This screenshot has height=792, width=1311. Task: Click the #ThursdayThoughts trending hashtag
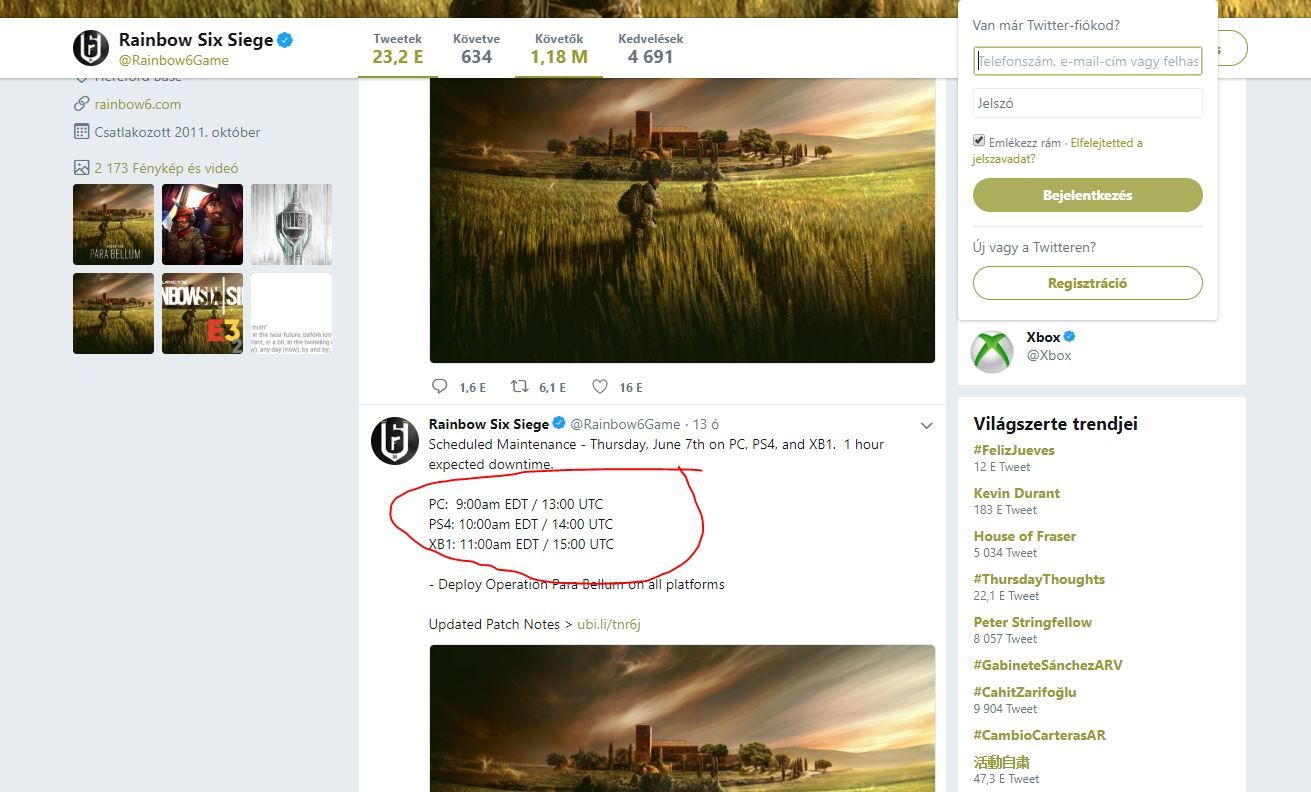pos(1039,579)
